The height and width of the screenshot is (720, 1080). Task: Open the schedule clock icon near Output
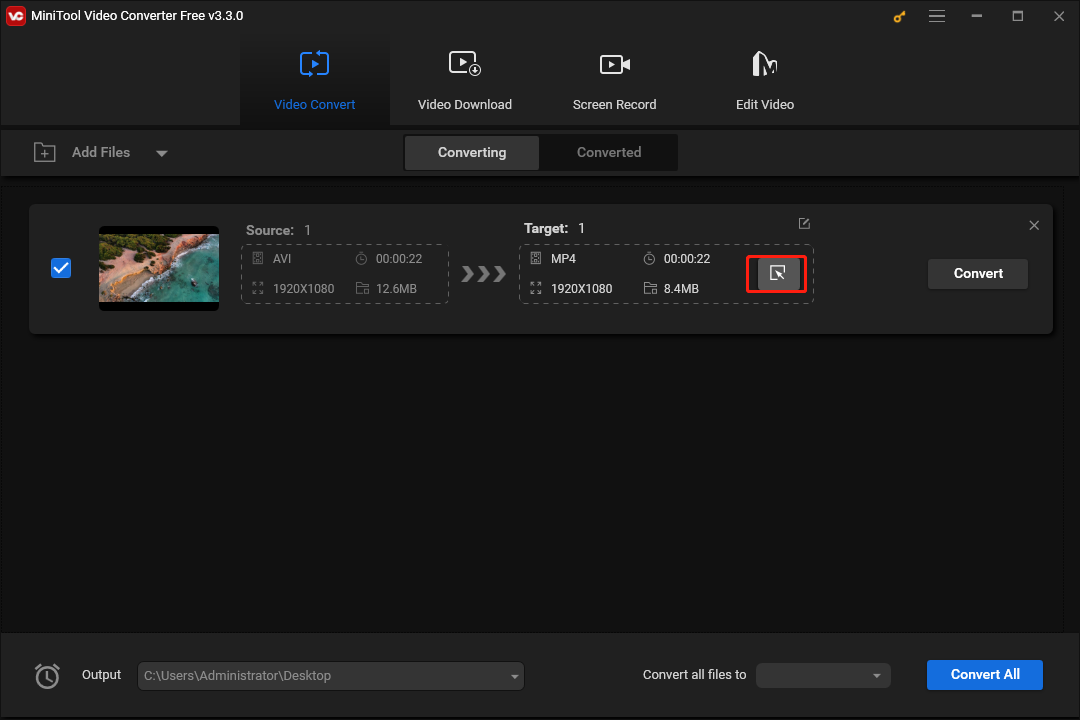46,676
